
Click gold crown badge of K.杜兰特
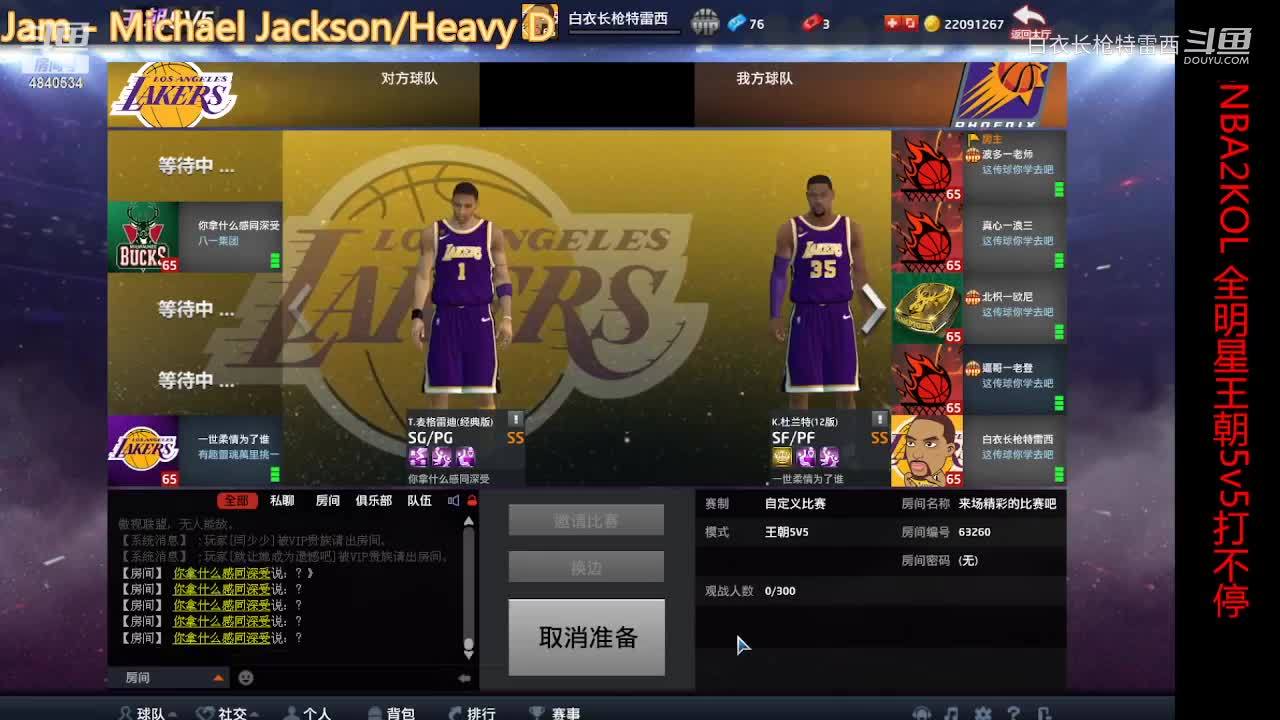pos(782,457)
